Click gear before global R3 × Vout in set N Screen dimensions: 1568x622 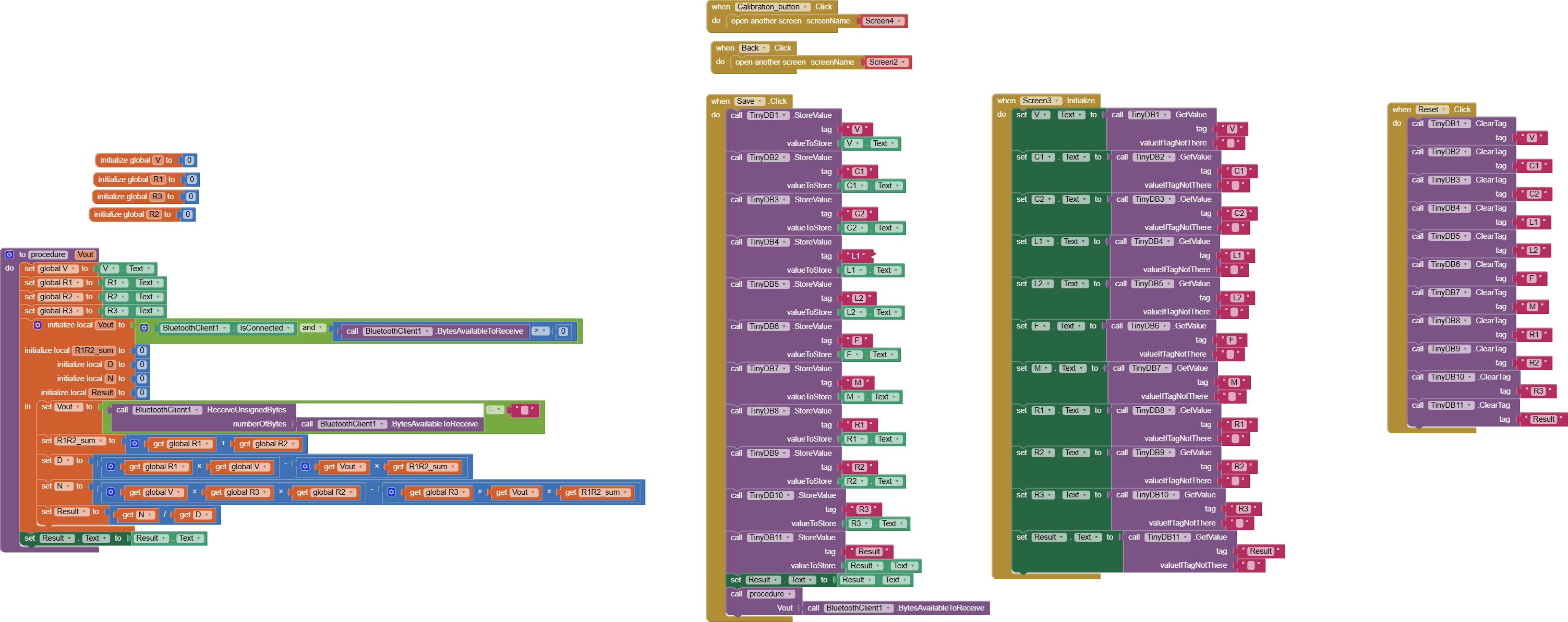point(391,492)
